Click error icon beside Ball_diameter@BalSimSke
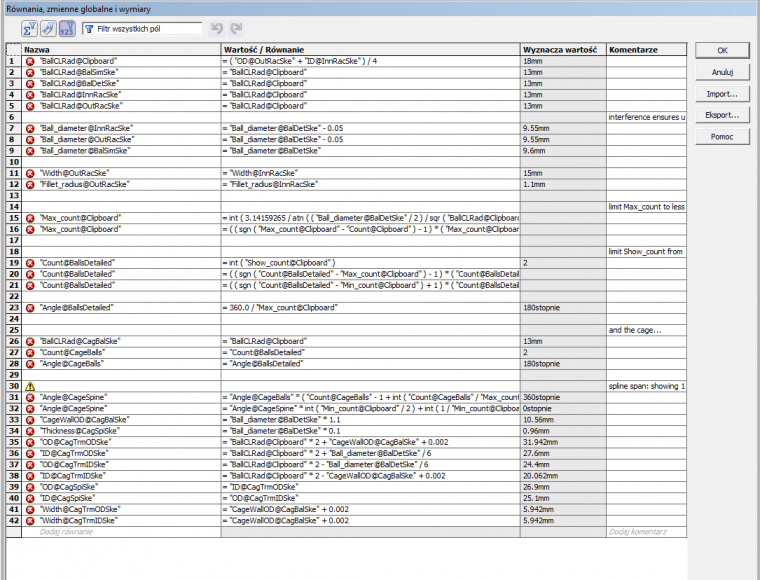Screen dimensions: 760x580 (30, 151)
